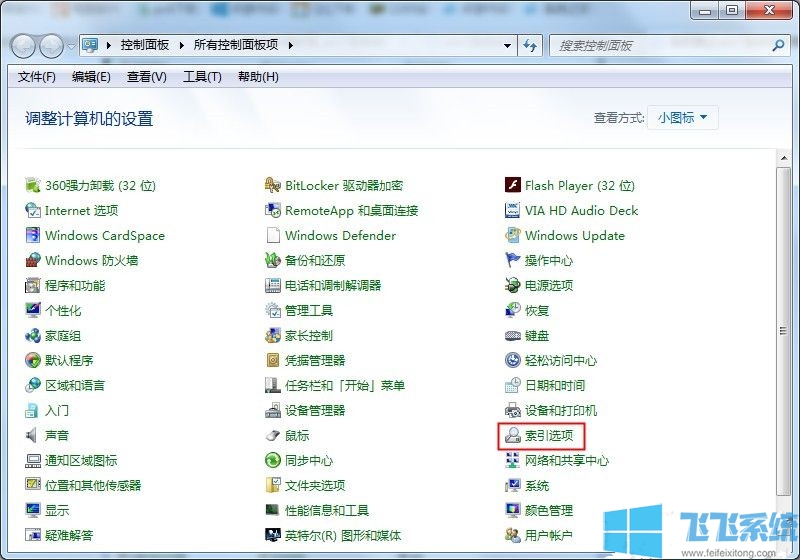The width and height of the screenshot is (800, 560).
Task: Open the 文件(F) menu
Action: pyautogui.click(x=37, y=77)
